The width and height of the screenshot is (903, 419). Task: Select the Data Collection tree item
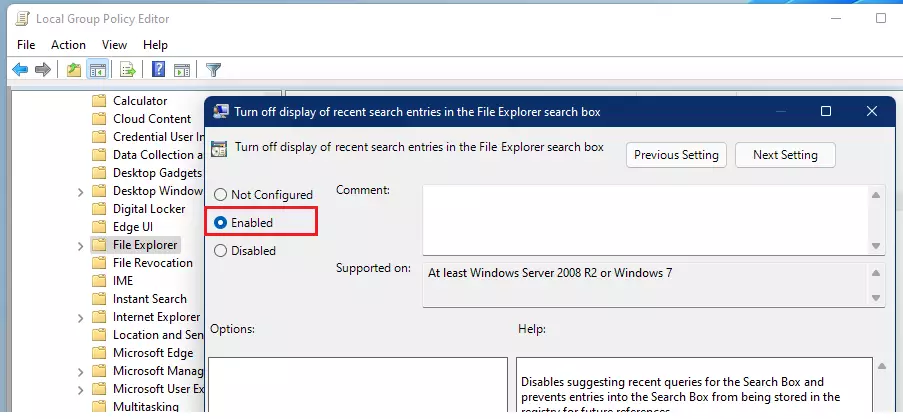coord(158,155)
